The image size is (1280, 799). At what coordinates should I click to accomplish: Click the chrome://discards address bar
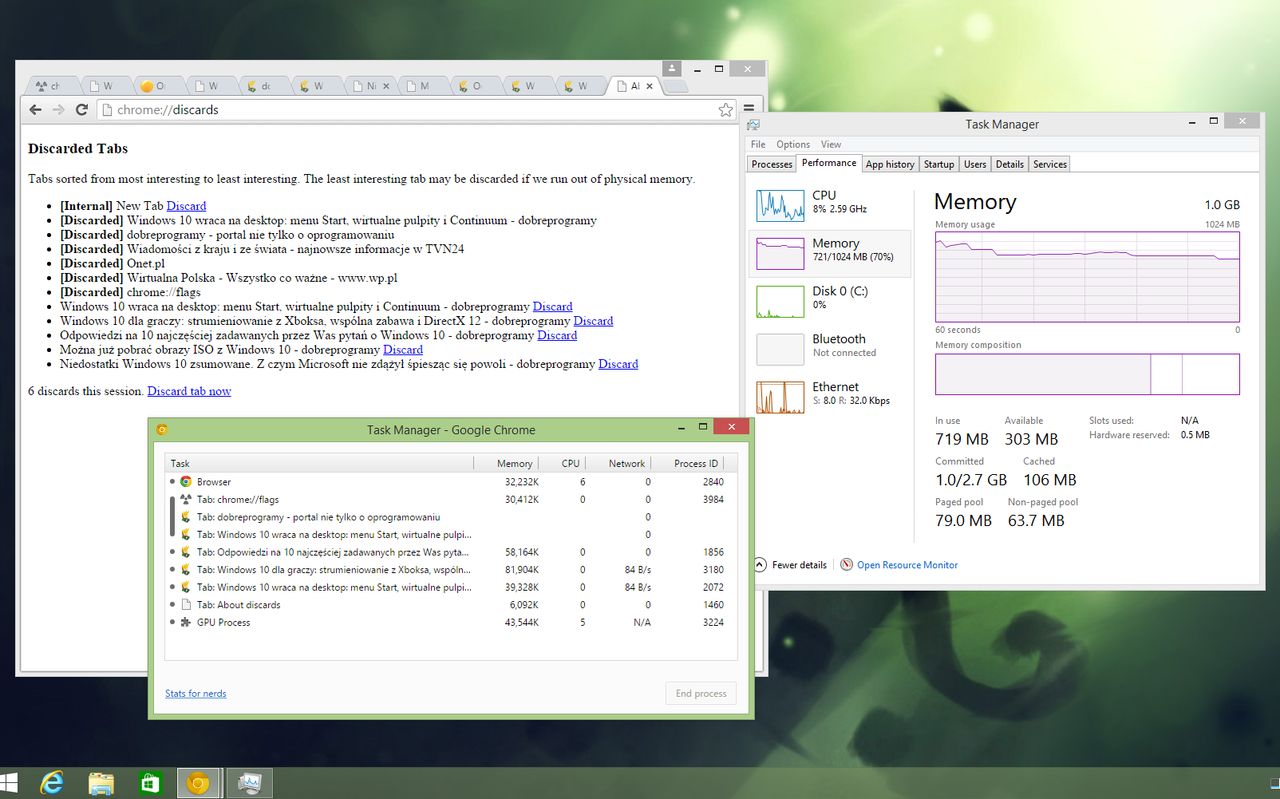(x=400, y=110)
